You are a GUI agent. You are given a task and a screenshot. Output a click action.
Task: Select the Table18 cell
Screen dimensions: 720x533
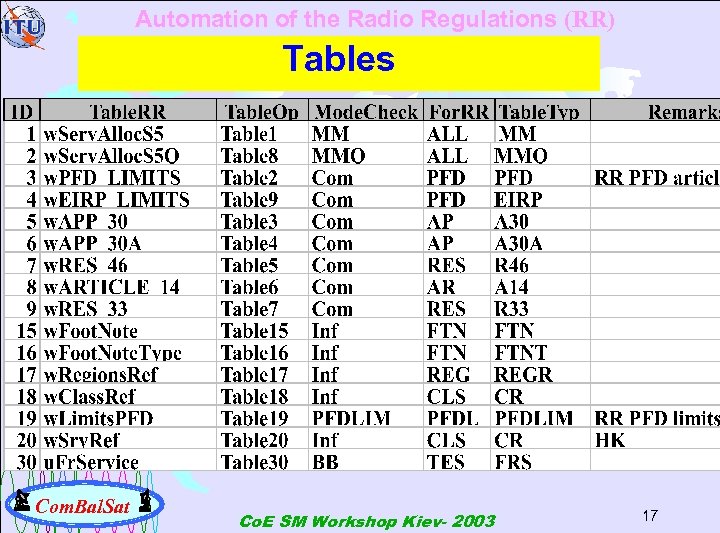point(262,396)
